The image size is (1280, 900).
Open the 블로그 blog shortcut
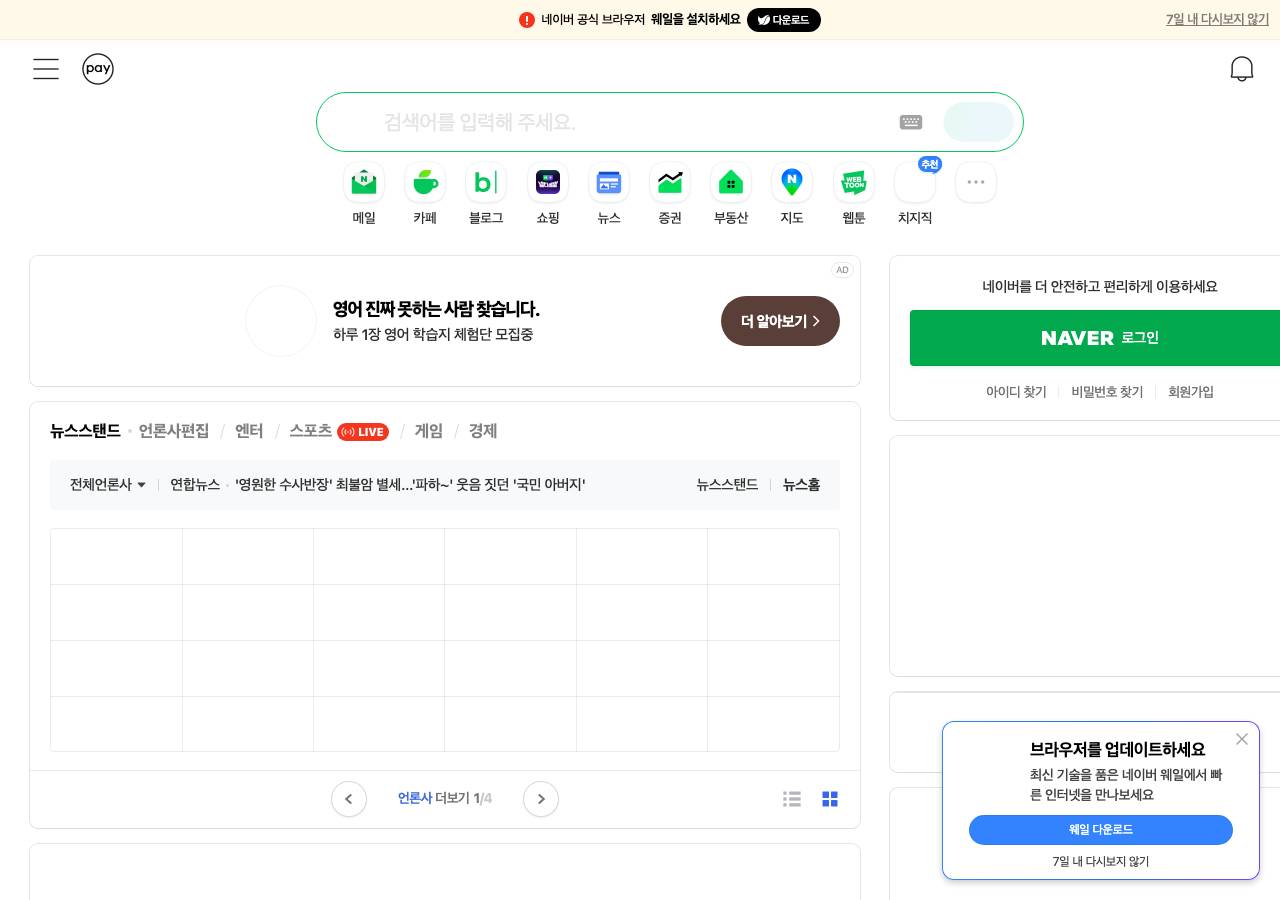[x=486, y=196]
